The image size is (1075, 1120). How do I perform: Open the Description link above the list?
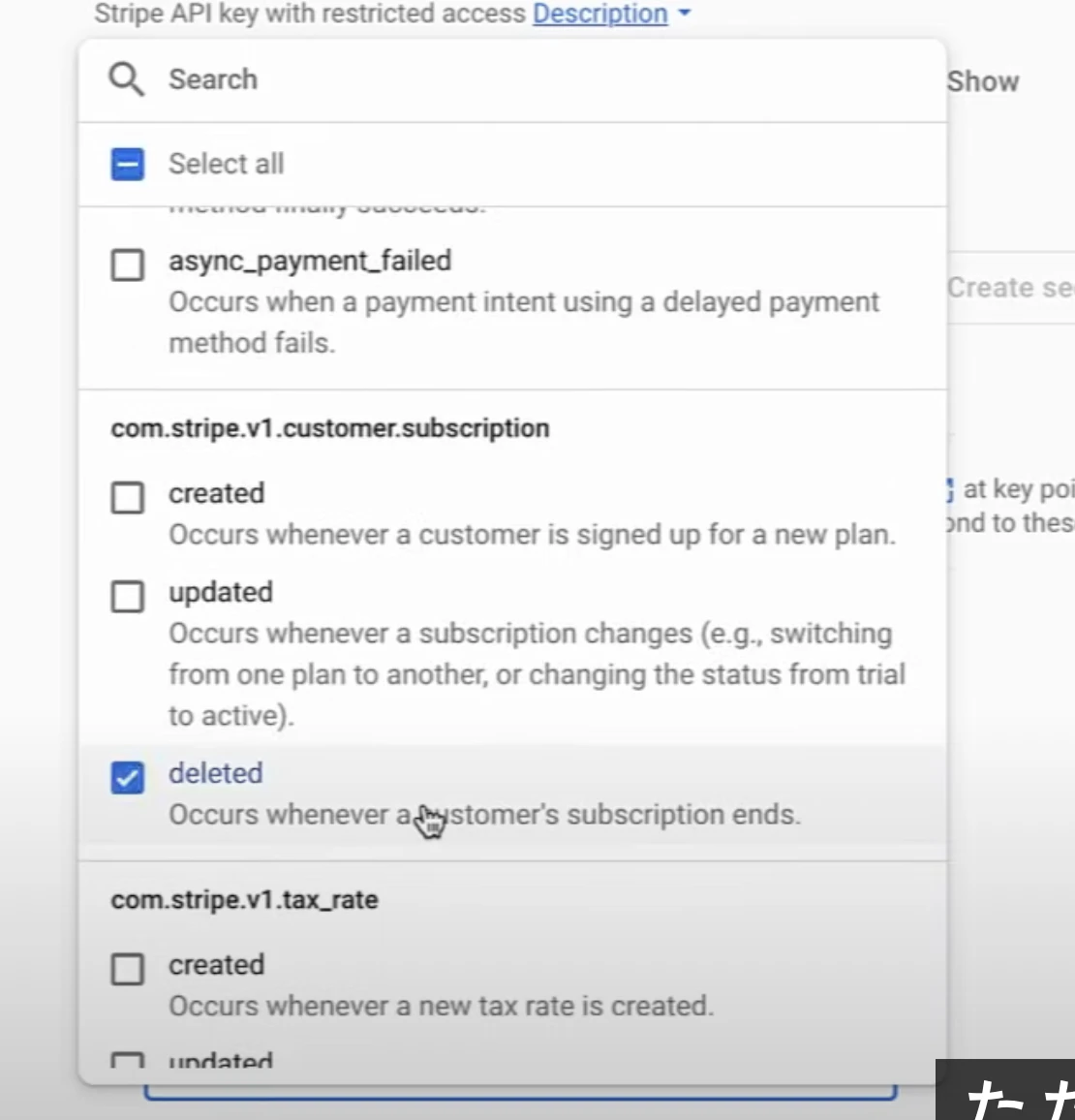pos(600,14)
